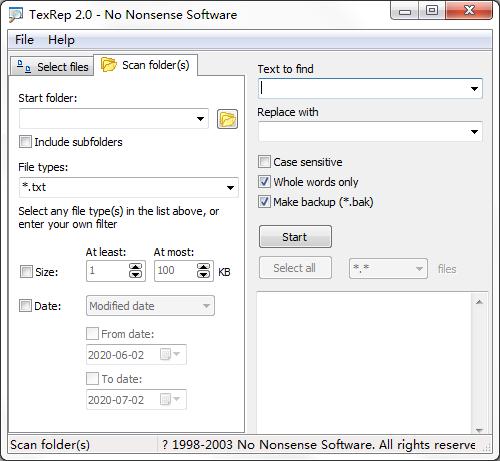The image size is (500, 461).
Task: Open the To date calendar picker icon
Action: click(x=170, y=399)
